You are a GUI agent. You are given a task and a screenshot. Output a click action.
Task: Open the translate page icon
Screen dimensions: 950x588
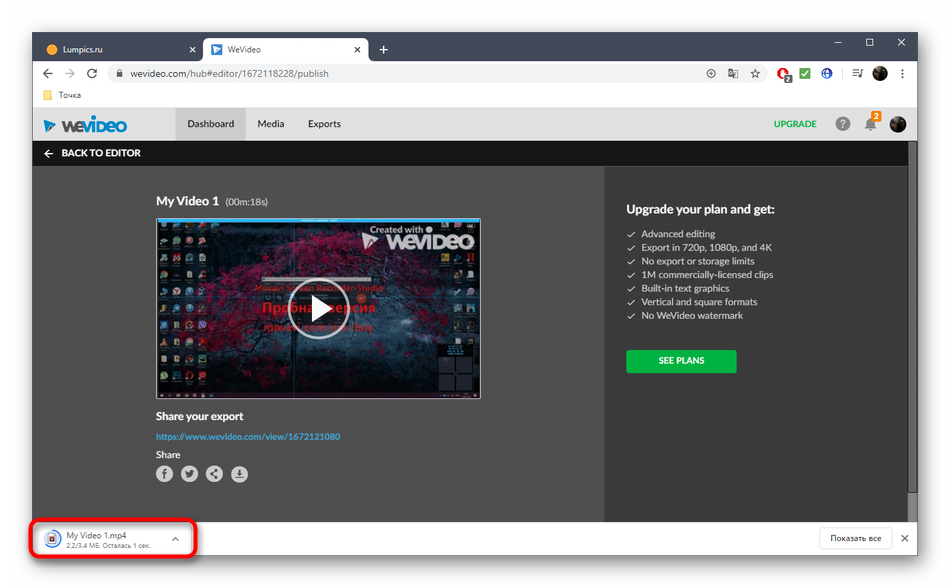point(733,73)
